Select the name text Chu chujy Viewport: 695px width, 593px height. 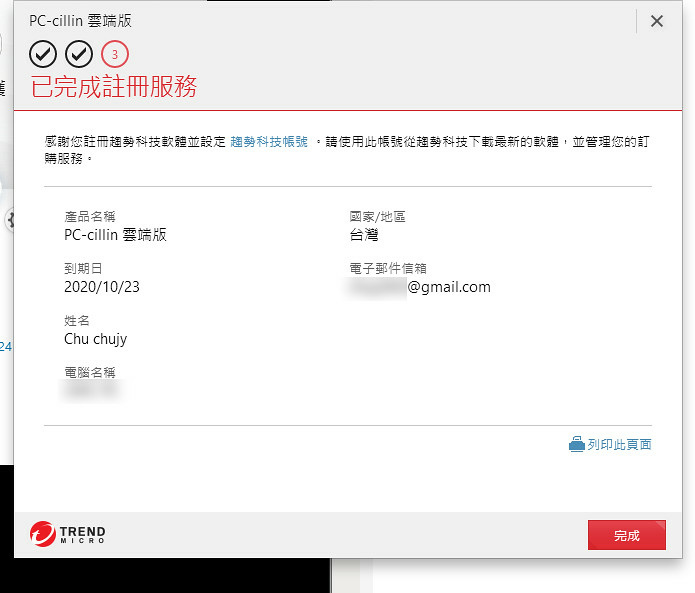[95, 339]
